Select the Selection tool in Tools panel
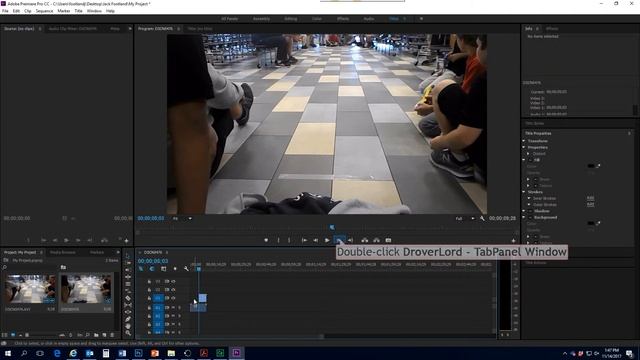 (x=128, y=256)
